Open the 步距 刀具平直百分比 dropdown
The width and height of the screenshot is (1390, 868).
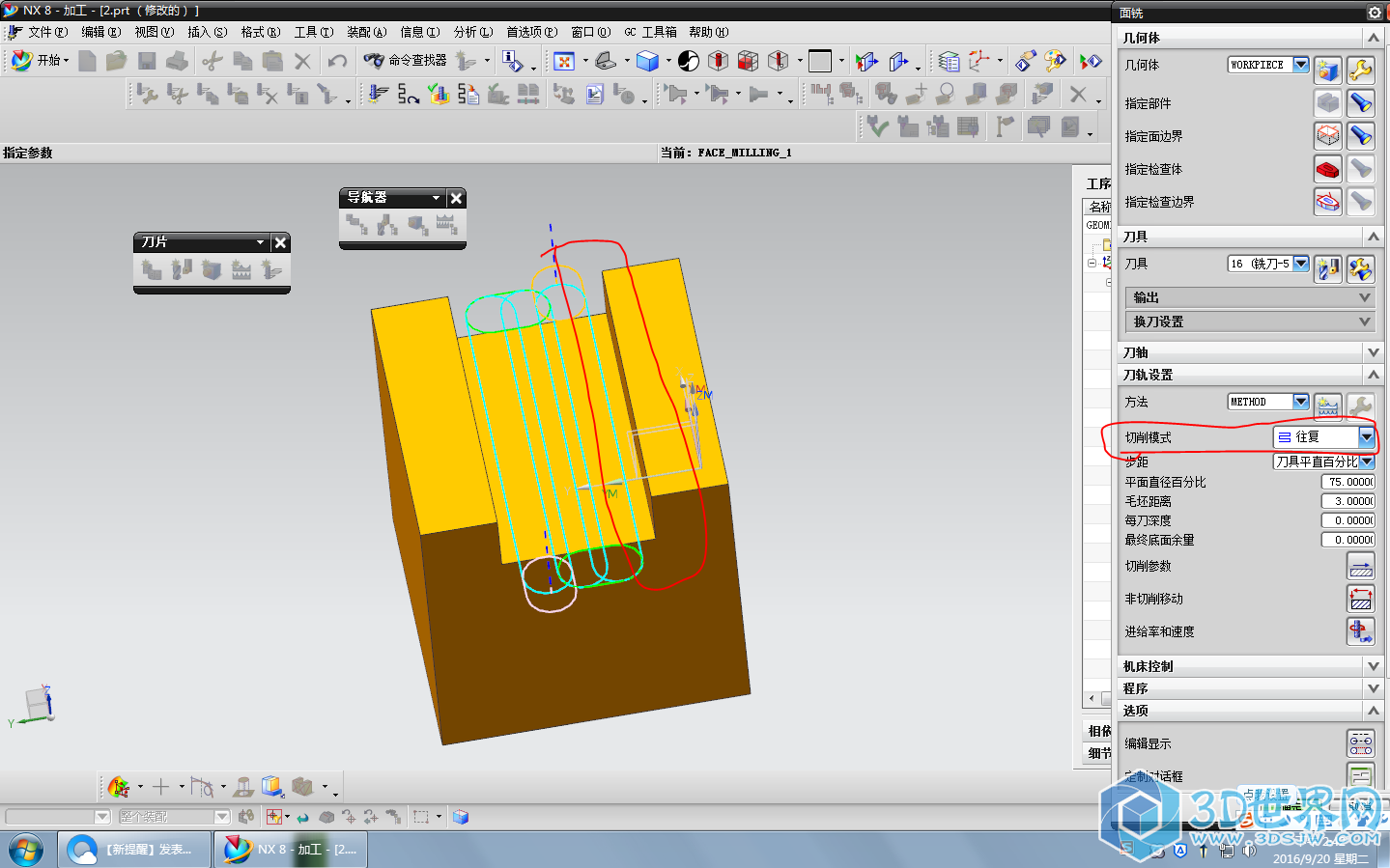[x=1367, y=462]
